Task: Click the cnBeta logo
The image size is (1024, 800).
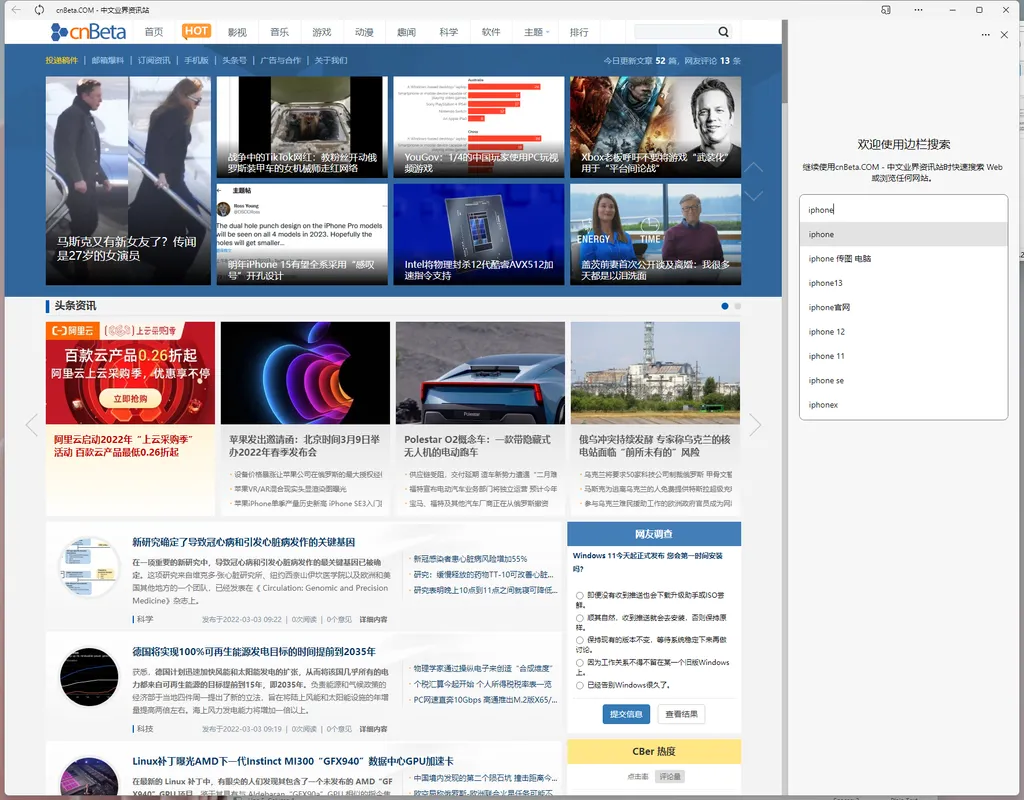Action: click(x=88, y=32)
